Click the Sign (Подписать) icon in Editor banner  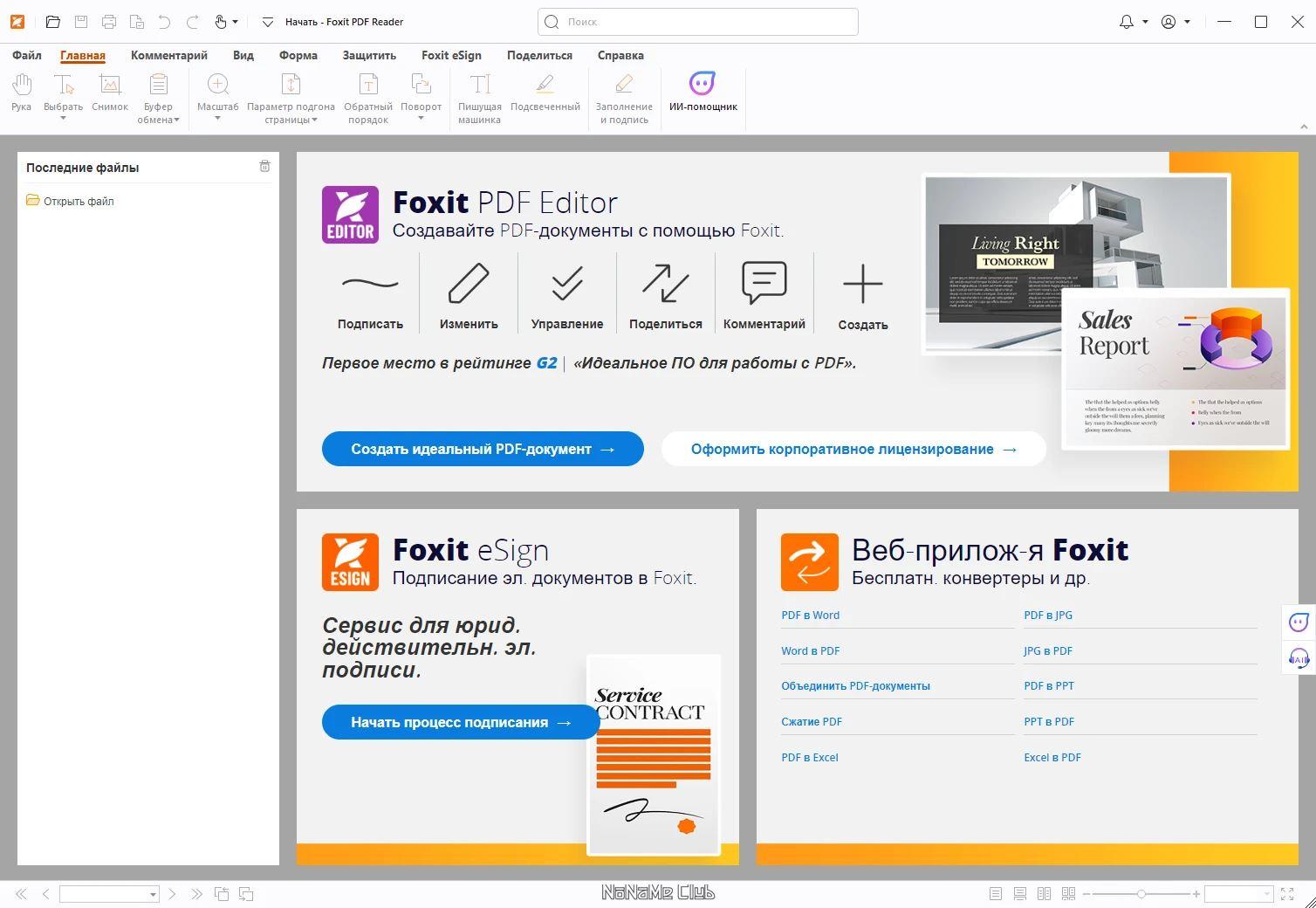click(x=370, y=284)
